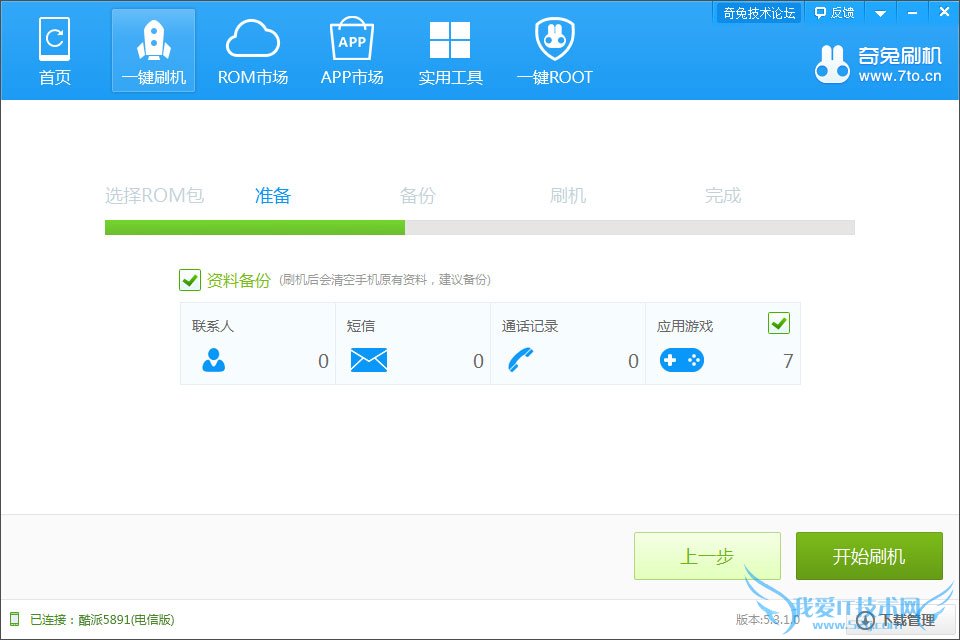The height and width of the screenshot is (640, 960).
Task: Click the 短信 envelope icon
Action: (x=369, y=360)
